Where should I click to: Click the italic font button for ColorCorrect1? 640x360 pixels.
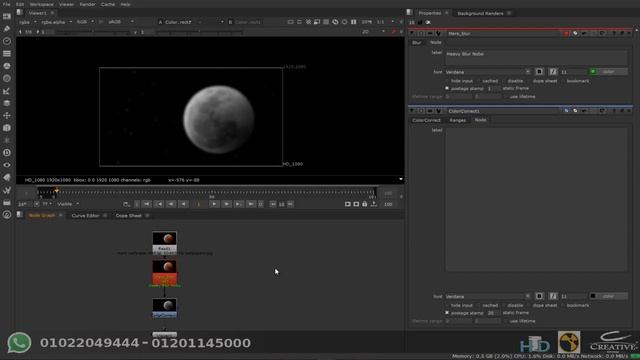coord(553,296)
